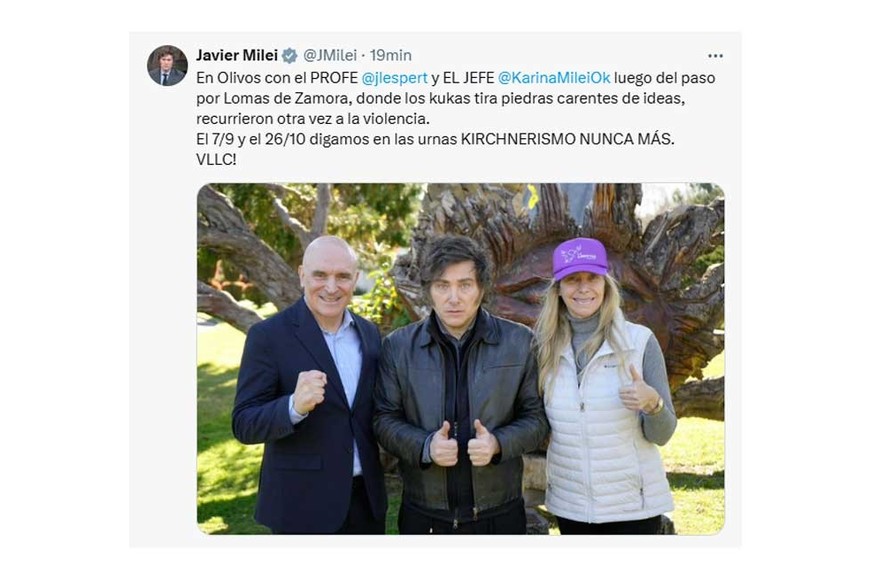This screenshot has height=580, width=870.
Task: Open the @jlespert mention
Action: tap(394, 78)
